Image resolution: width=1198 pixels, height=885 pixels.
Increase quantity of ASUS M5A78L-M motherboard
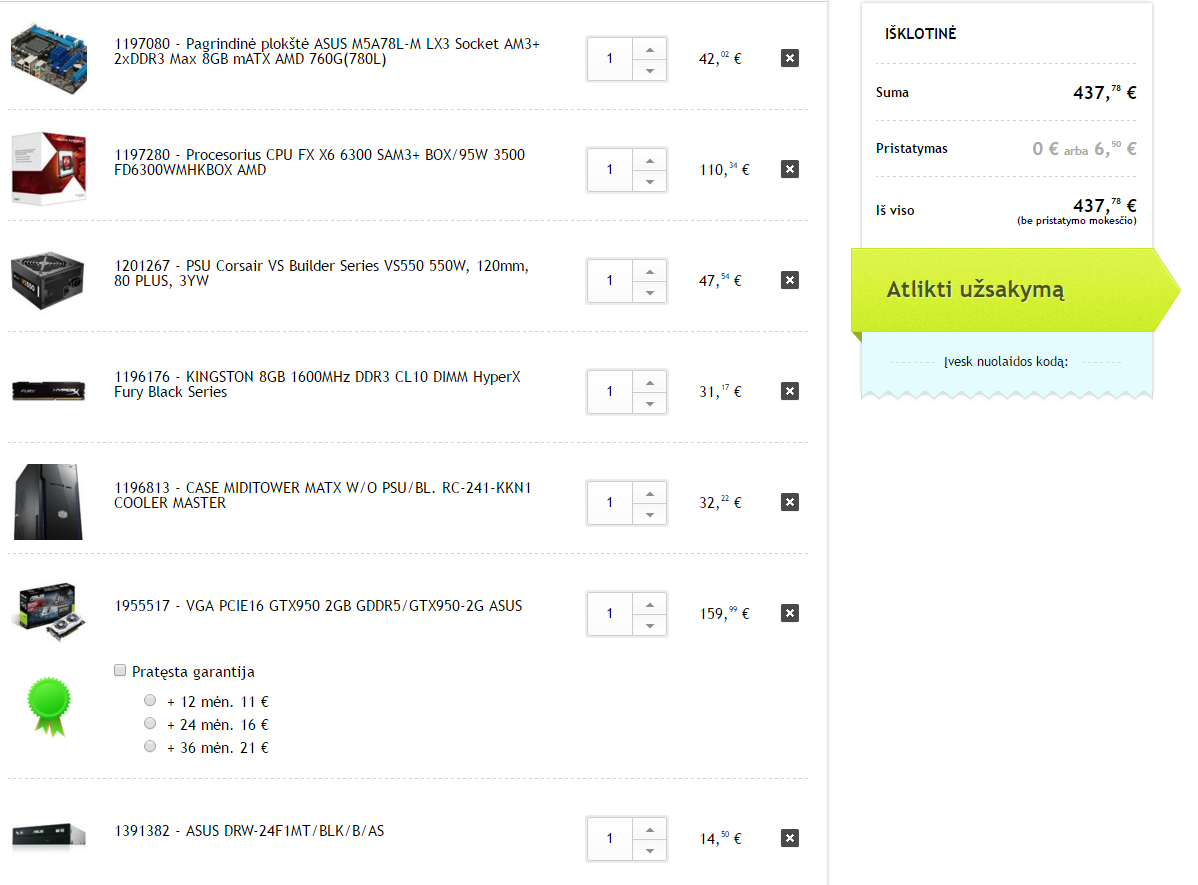click(649, 49)
